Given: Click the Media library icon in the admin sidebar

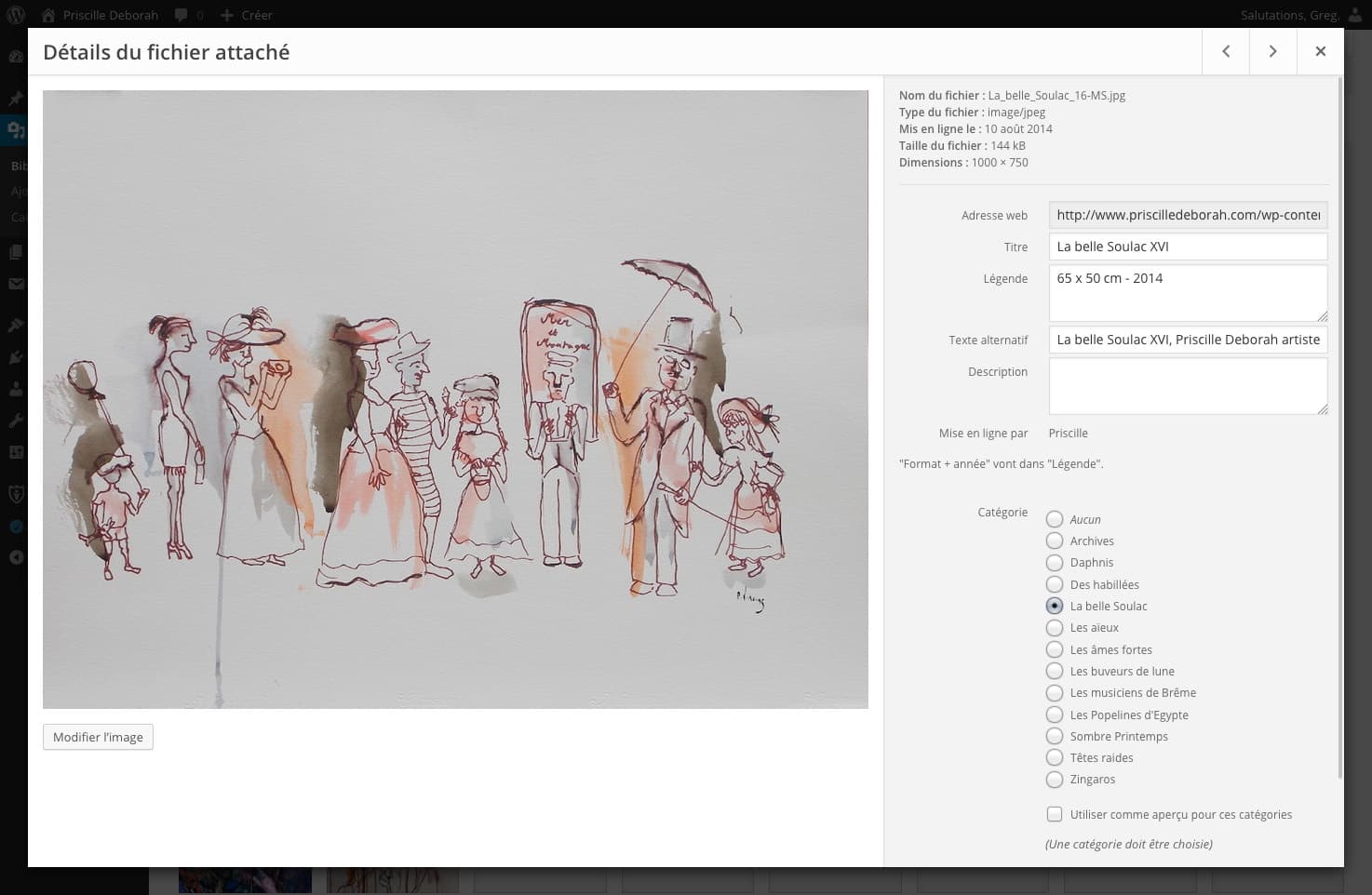Looking at the screenshot, I should (x=16, y=130).
